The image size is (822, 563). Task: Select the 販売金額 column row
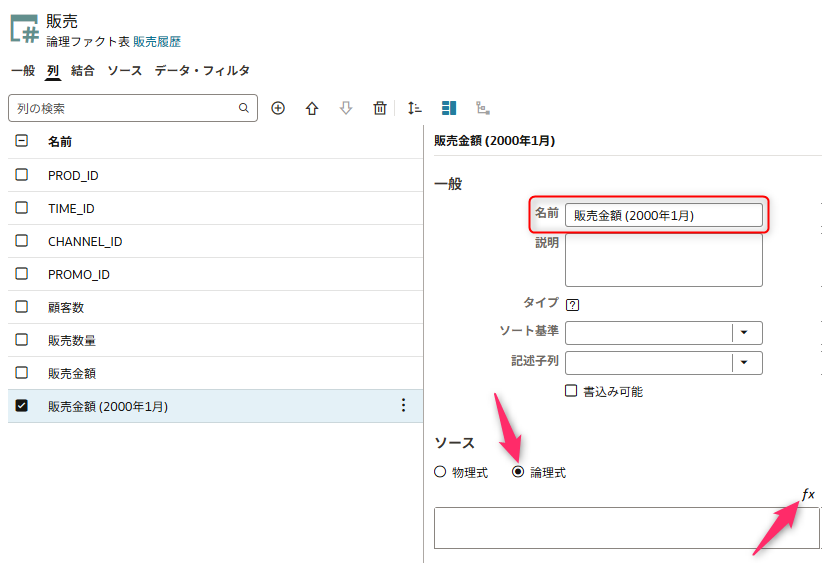click(x=215, y=373)
